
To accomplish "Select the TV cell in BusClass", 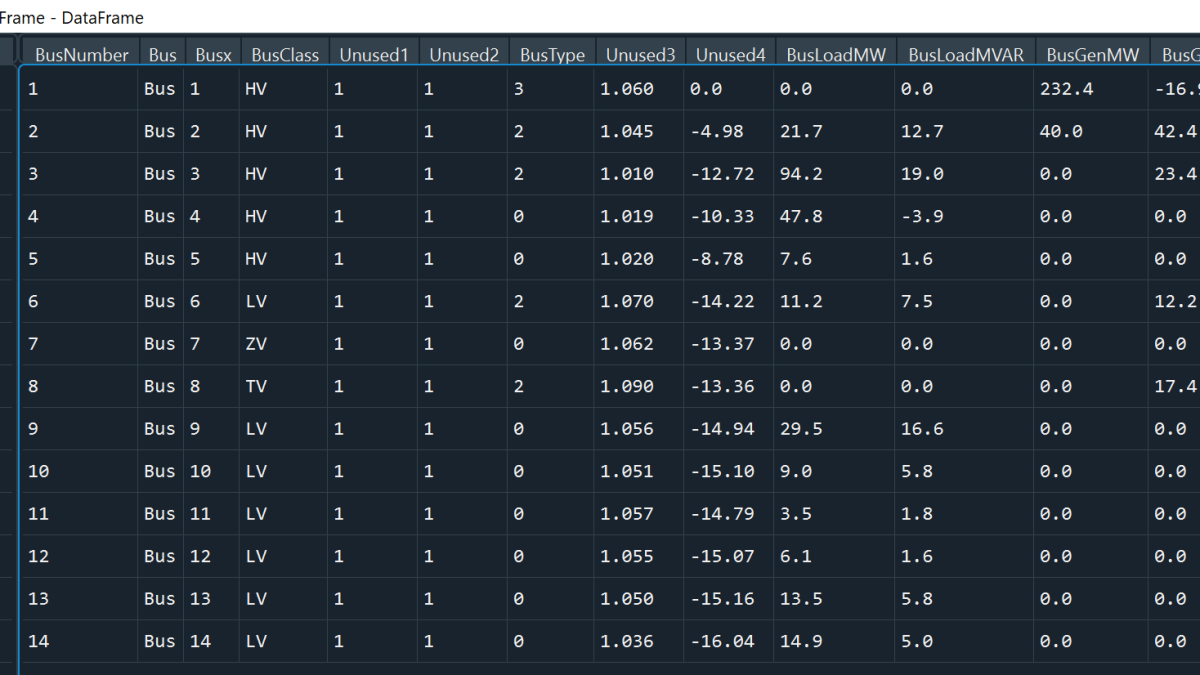I will 256,386.
